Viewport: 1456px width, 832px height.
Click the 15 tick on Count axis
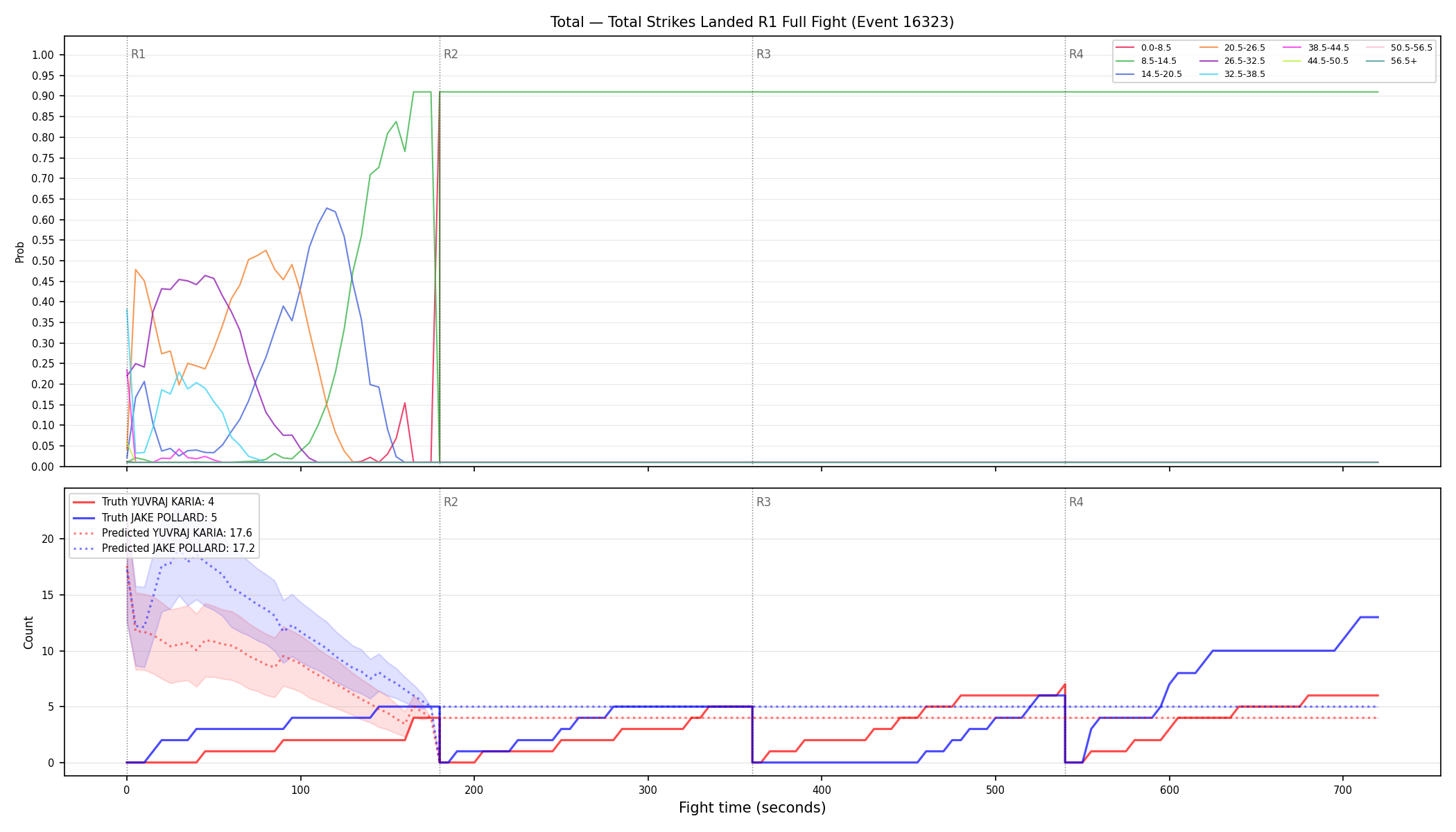pyautogui.click(x=48, y=595)
